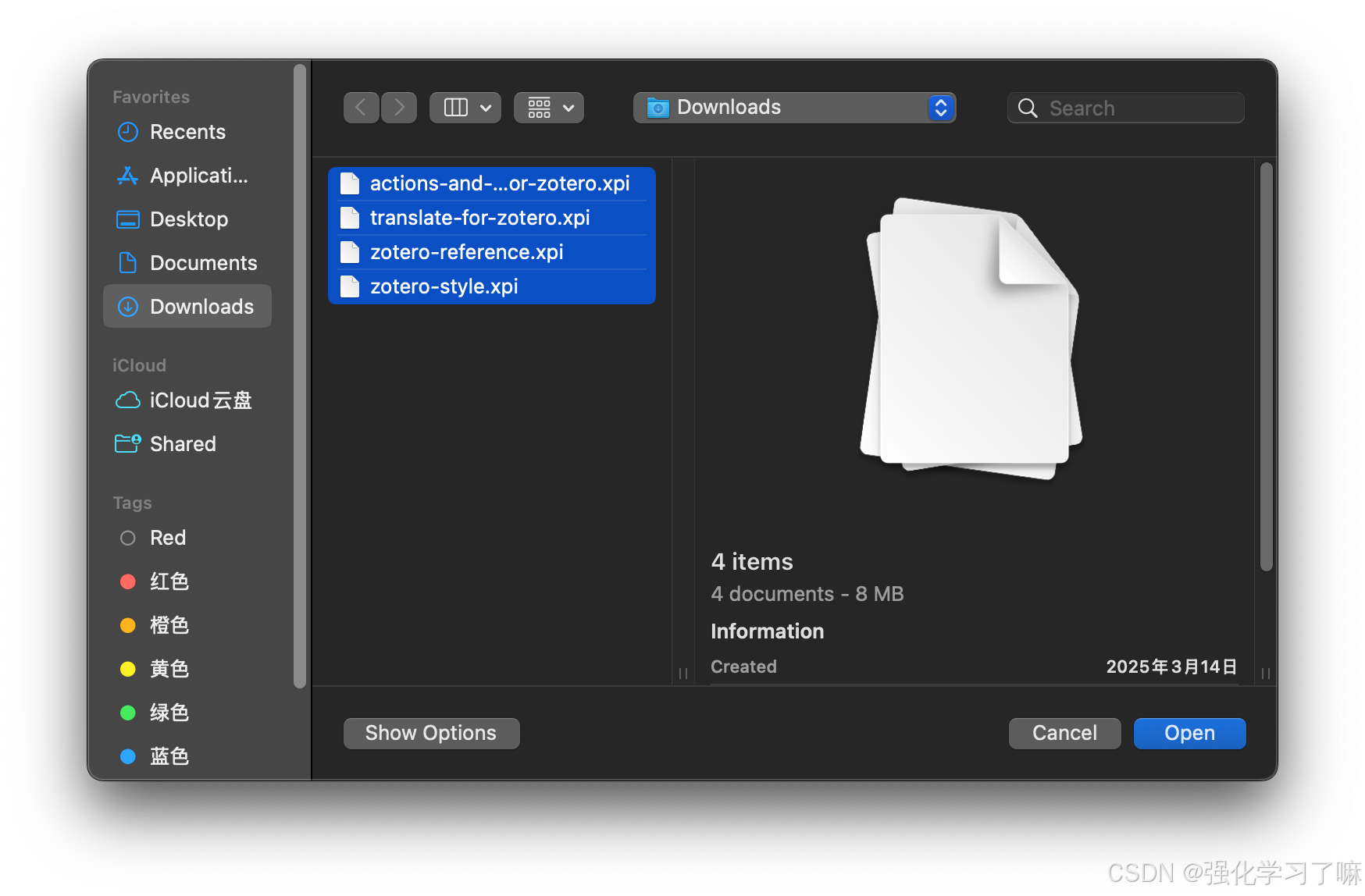Click the preview column resize handle at right
The width and height of the screenshot is (1365, 896).
[1266, 673]
